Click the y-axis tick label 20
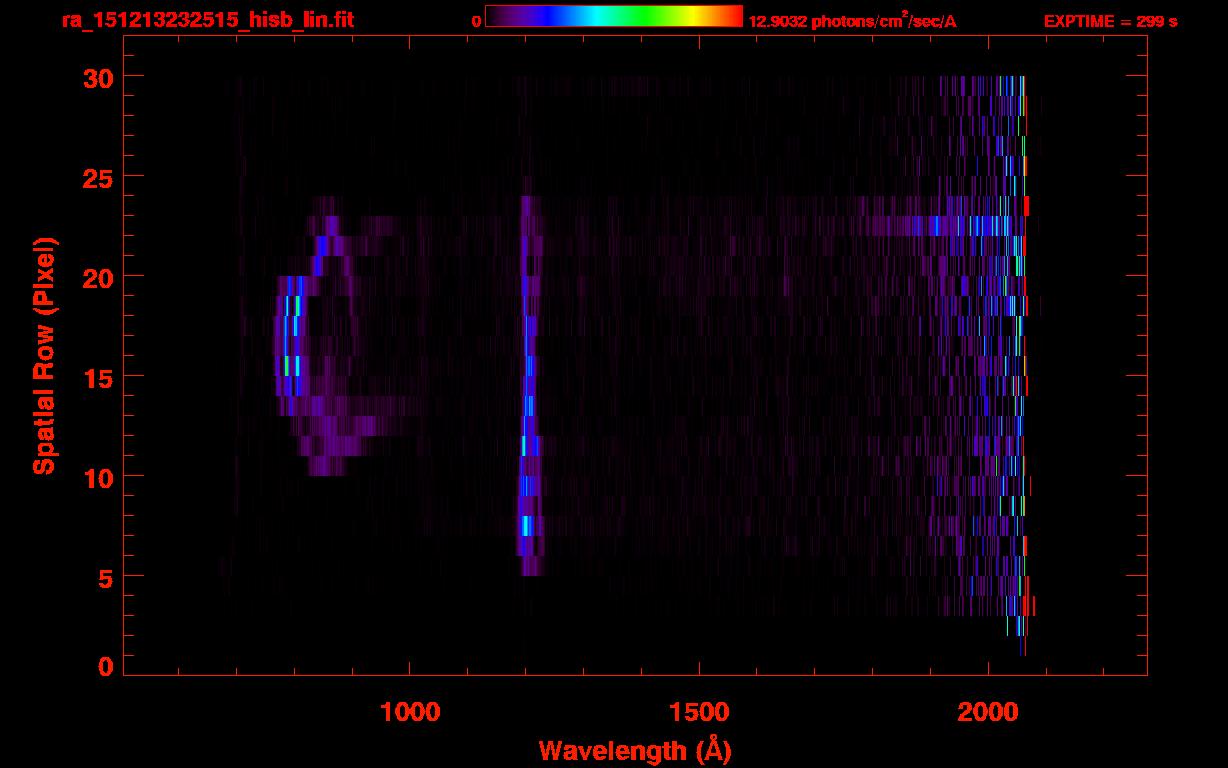 [98, 277]
